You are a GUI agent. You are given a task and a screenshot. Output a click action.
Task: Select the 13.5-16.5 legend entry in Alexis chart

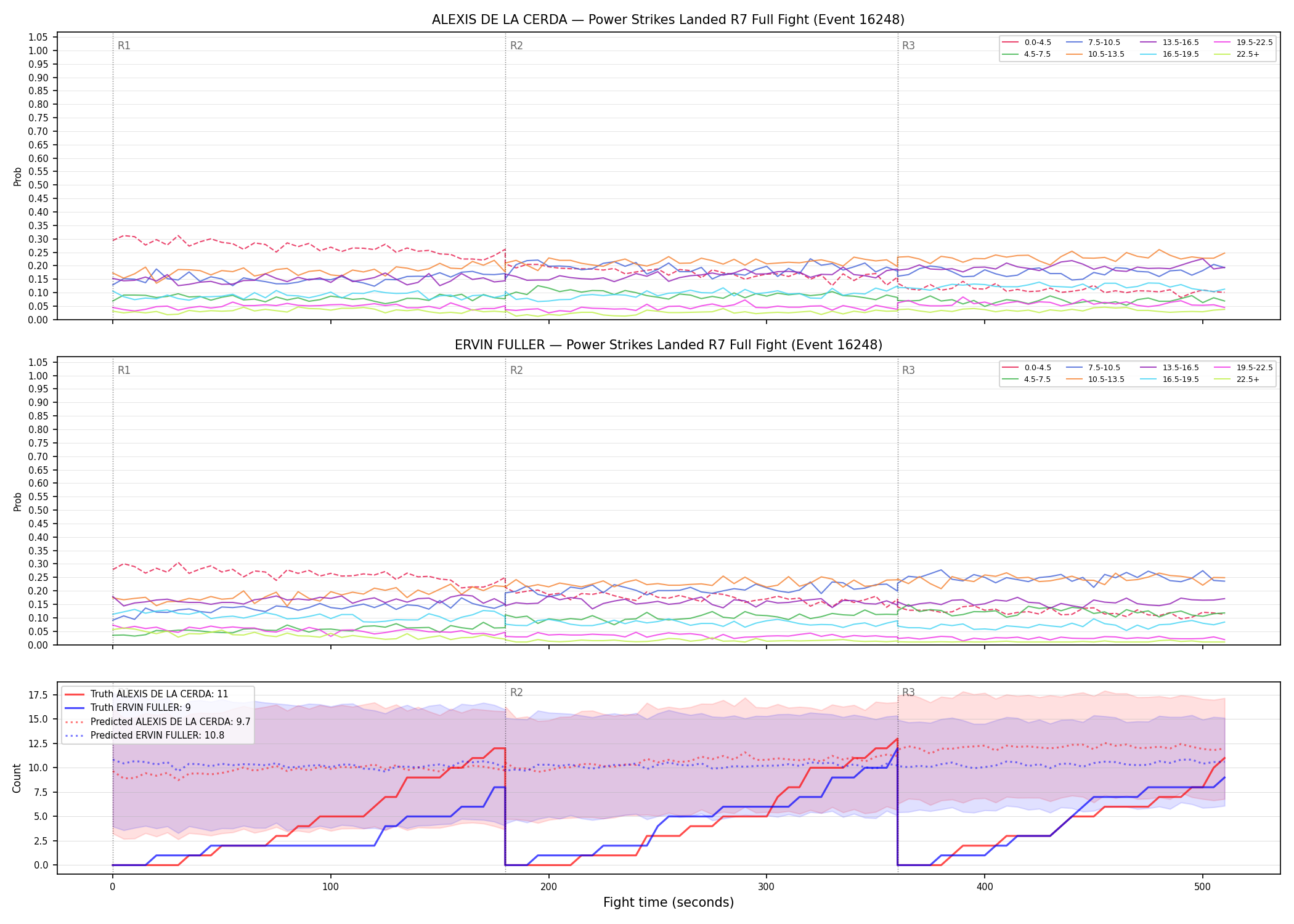tap(1170, 43)
